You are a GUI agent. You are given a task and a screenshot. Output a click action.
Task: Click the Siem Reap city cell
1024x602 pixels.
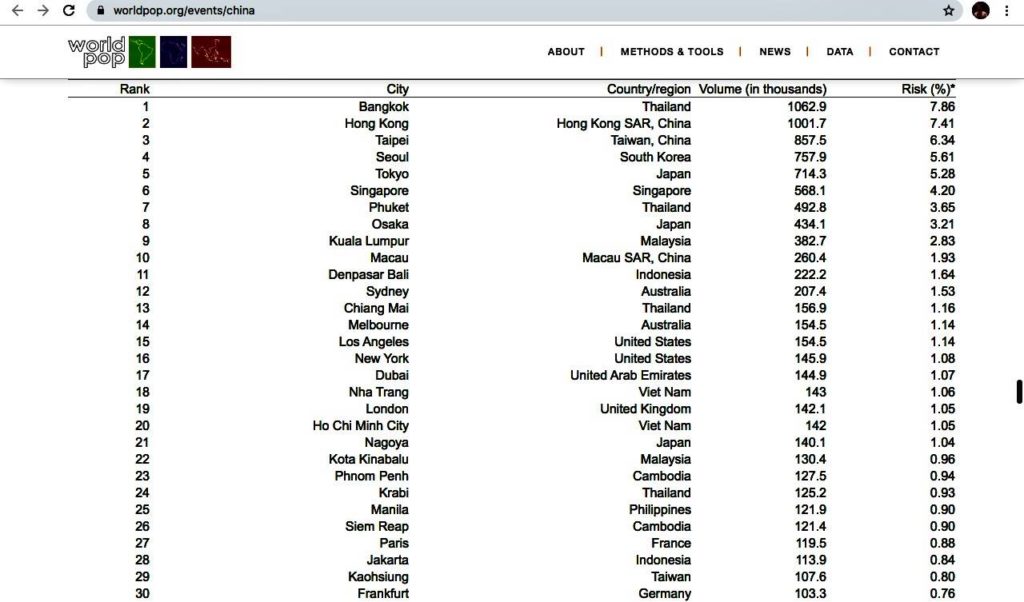(x=377, y=527)
